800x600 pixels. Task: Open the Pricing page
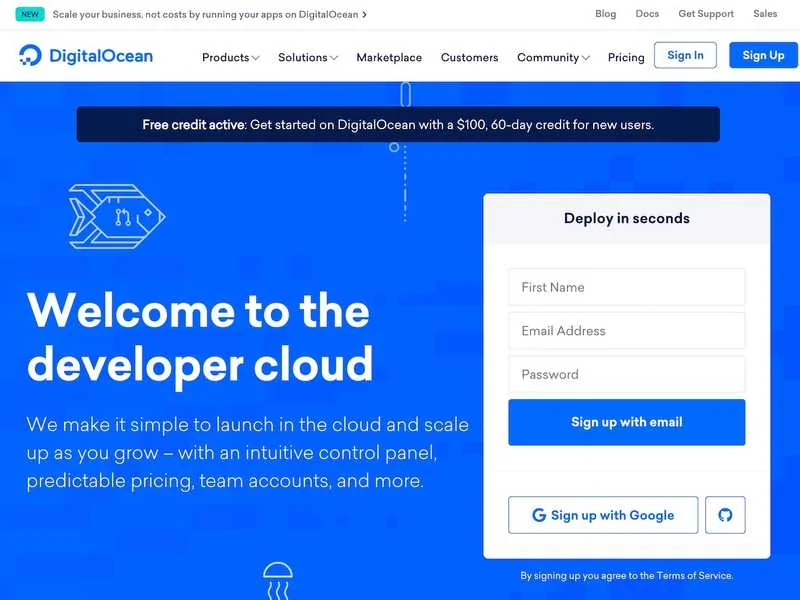pyautogui.click(x=626, y=57)
